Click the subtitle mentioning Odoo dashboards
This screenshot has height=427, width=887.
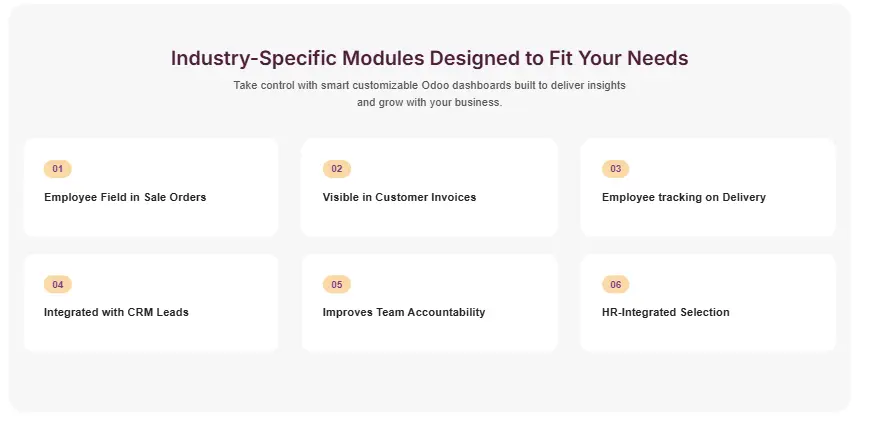[429, 94]
